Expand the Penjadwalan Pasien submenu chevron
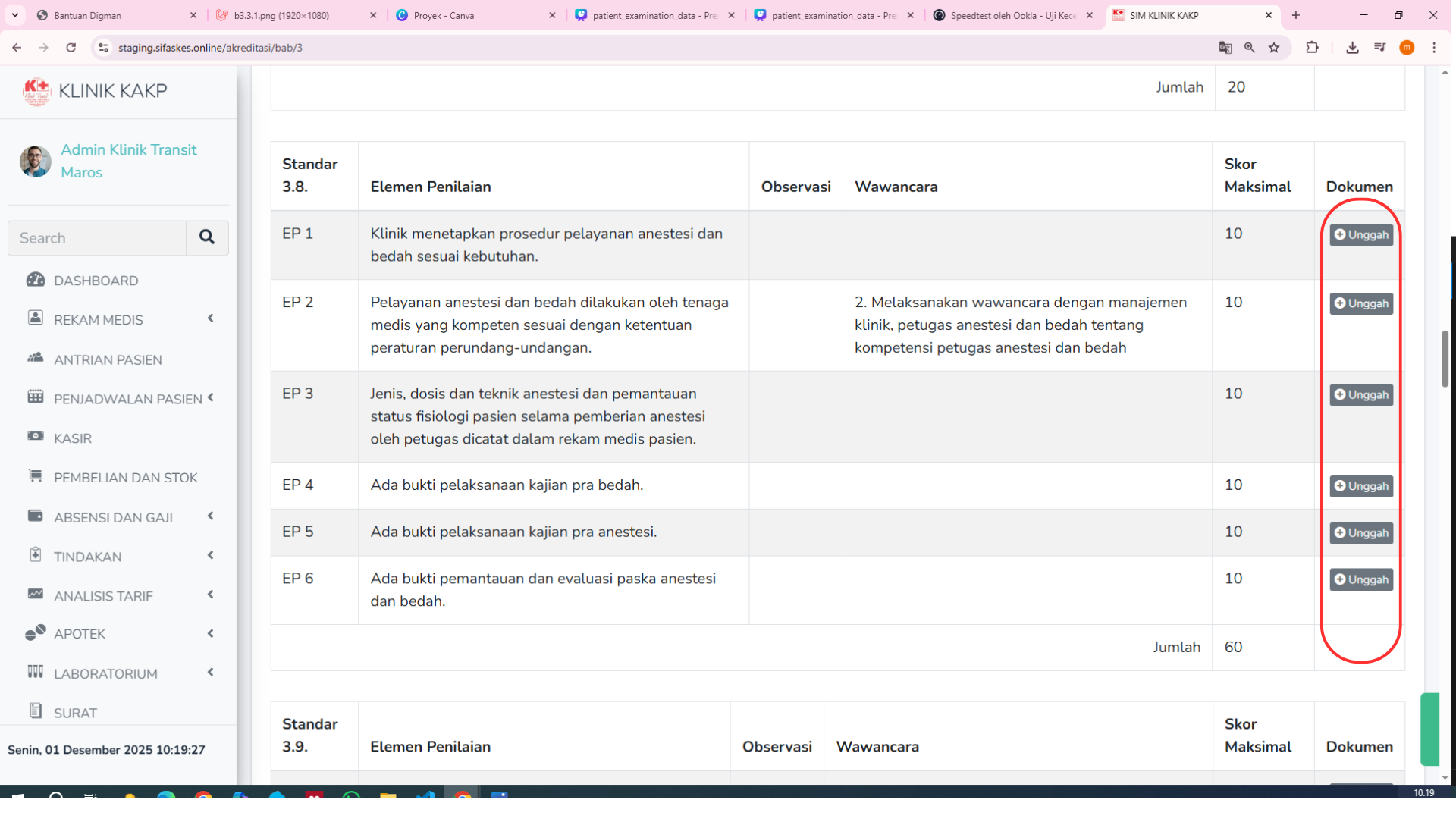Screen dimensions: 1456x819 tap(211, 397)
